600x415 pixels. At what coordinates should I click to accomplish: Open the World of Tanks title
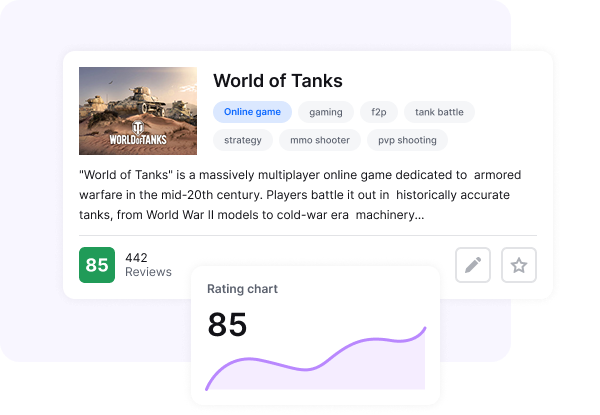[278, 81]
